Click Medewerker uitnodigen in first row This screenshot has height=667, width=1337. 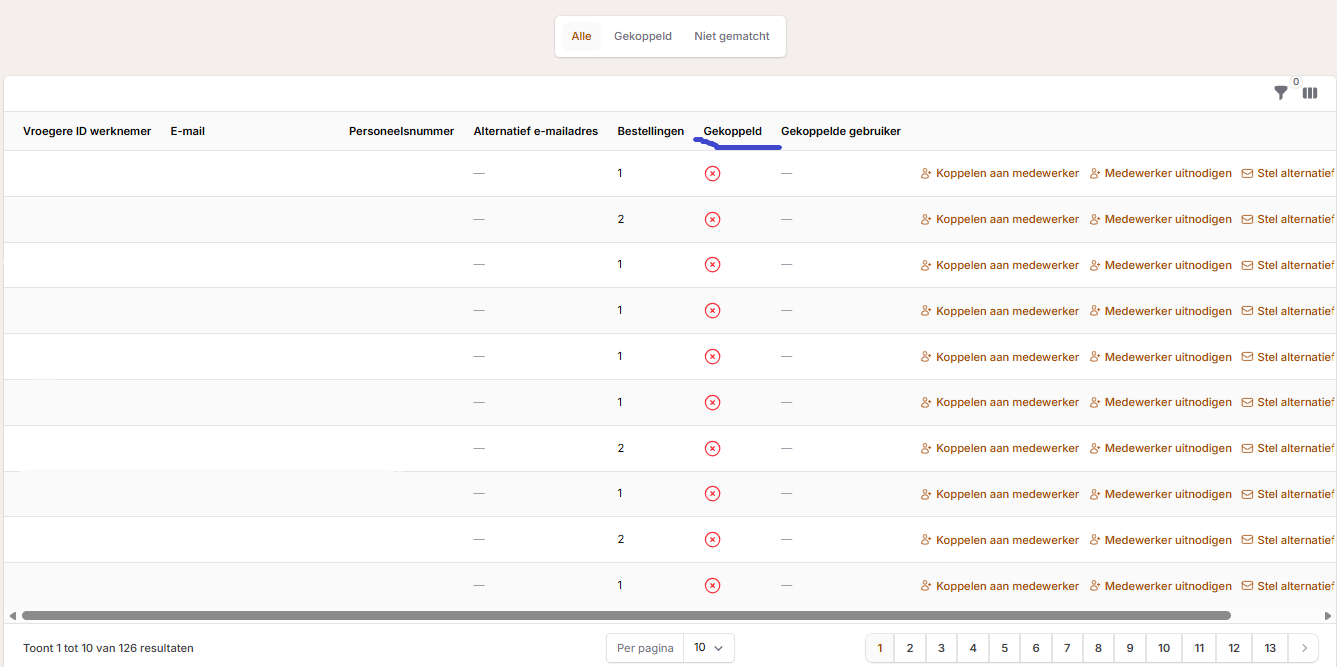pyautogui.click(x=1161, y=174)
